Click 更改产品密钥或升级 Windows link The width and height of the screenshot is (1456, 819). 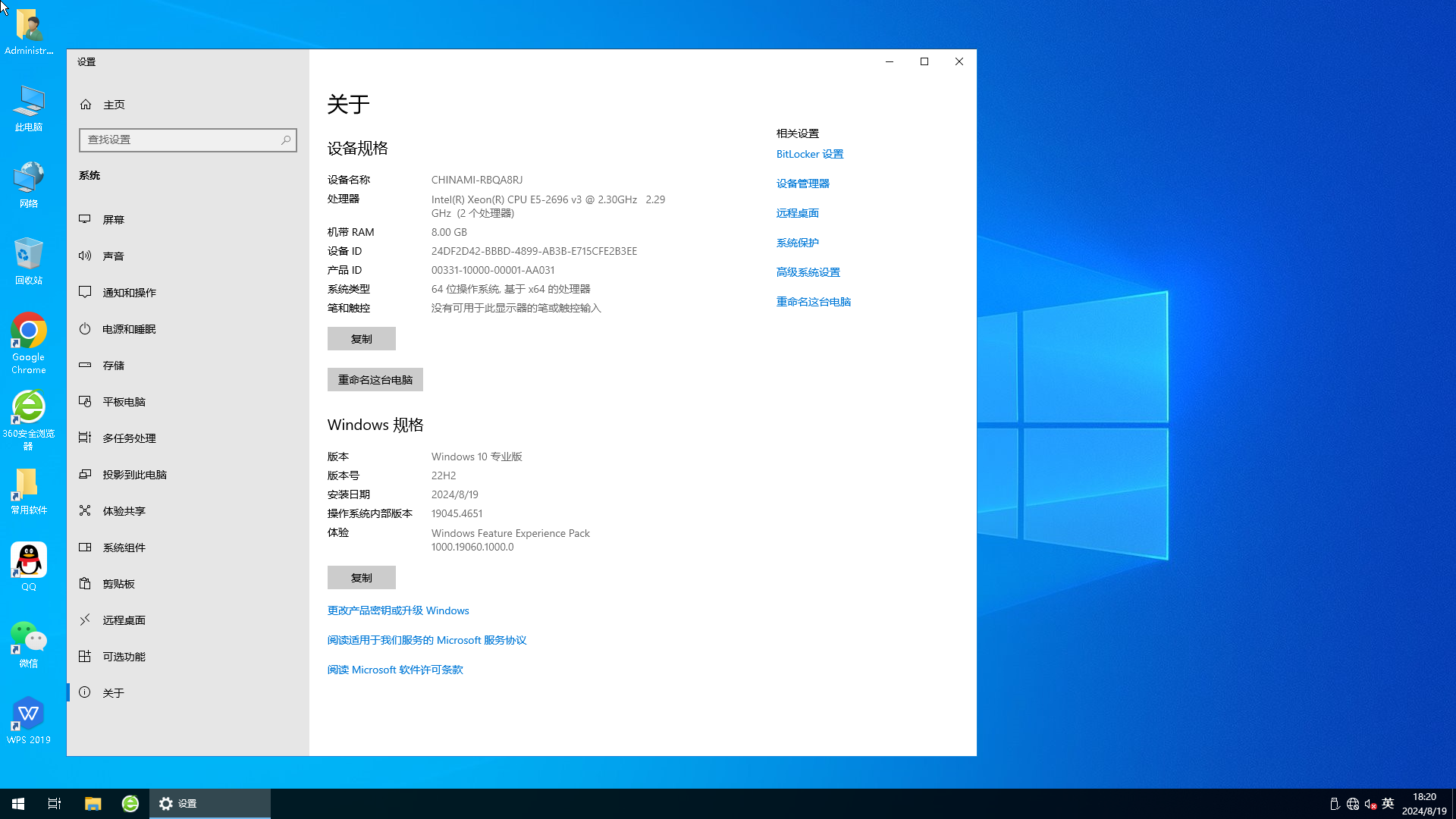398,610
